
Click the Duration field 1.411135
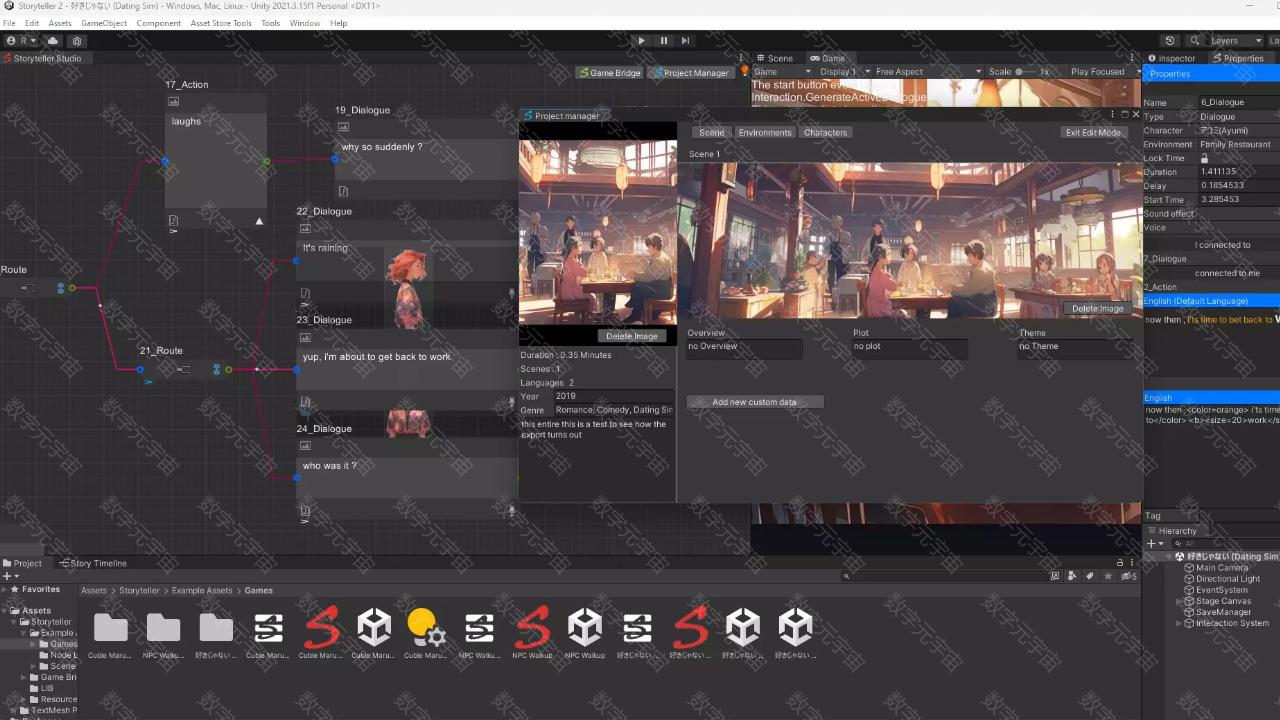1239,172
